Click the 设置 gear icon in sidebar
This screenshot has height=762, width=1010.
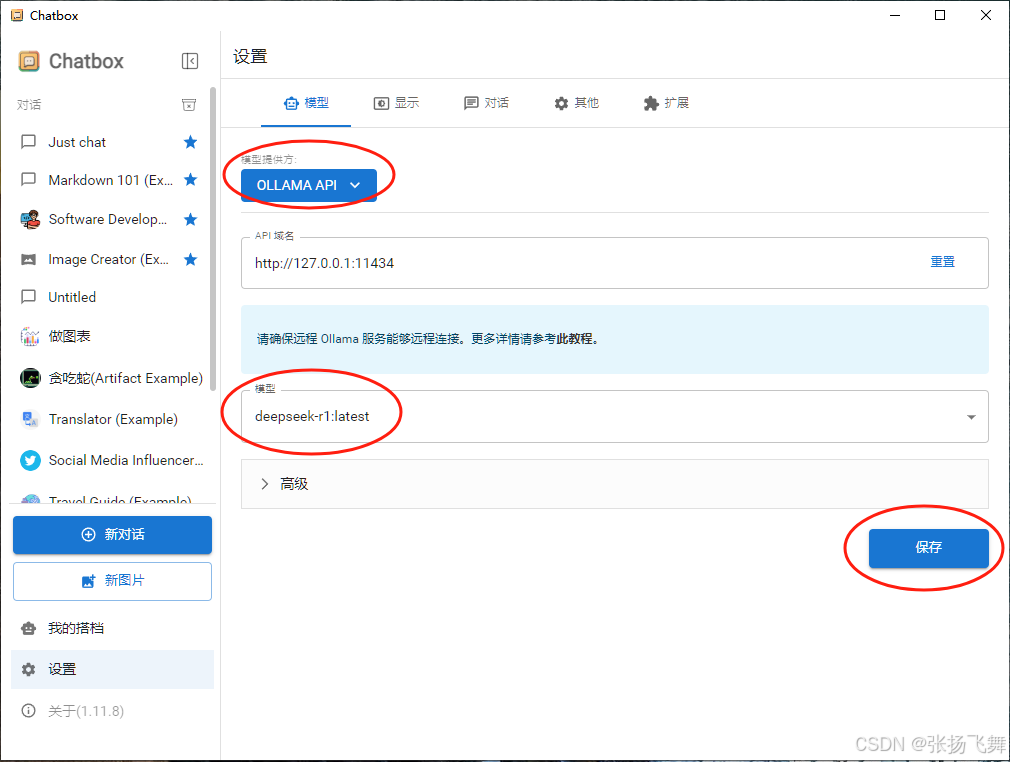(28, 669)
